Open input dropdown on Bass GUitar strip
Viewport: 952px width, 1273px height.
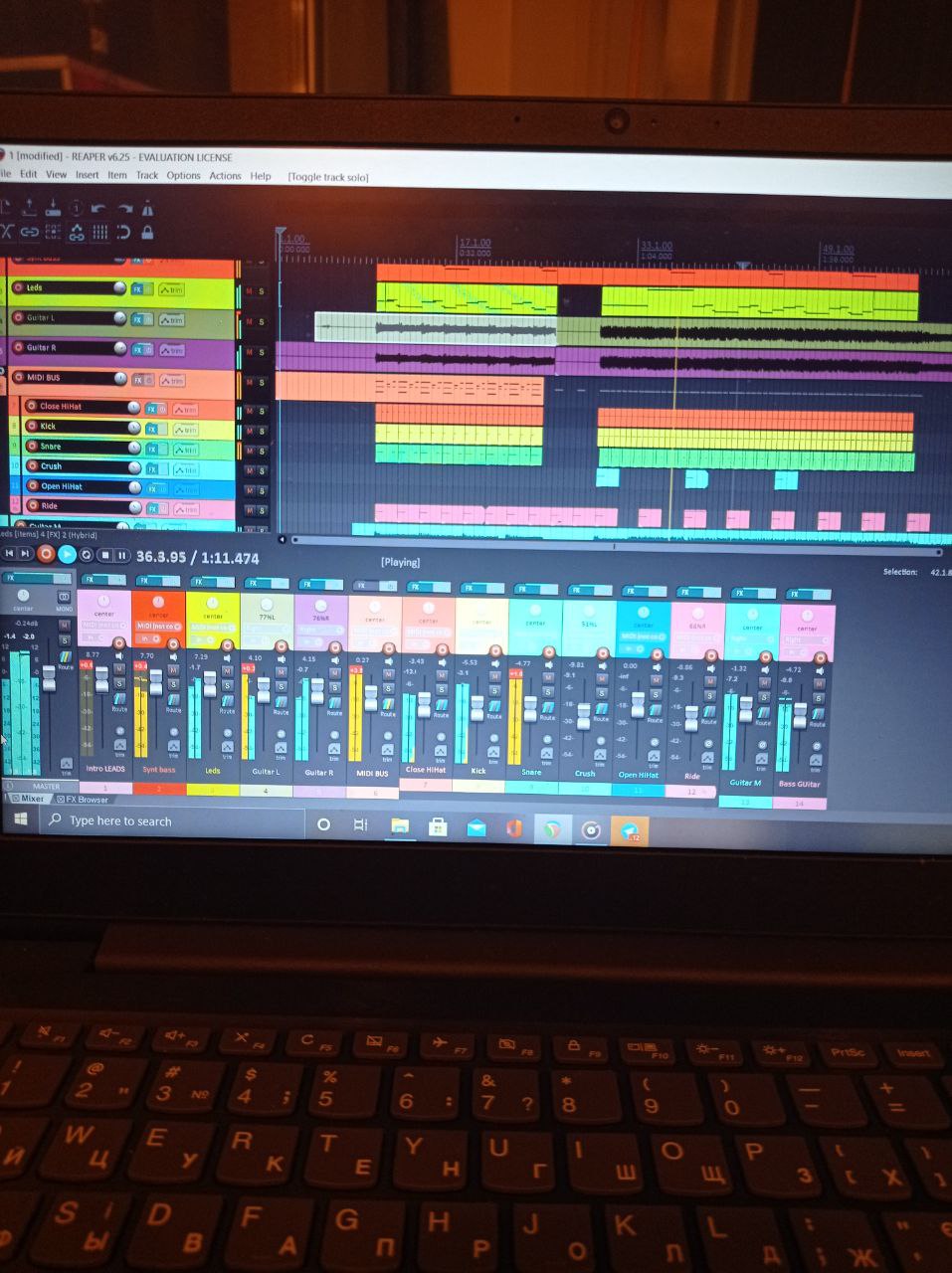[x=807, y=639]
